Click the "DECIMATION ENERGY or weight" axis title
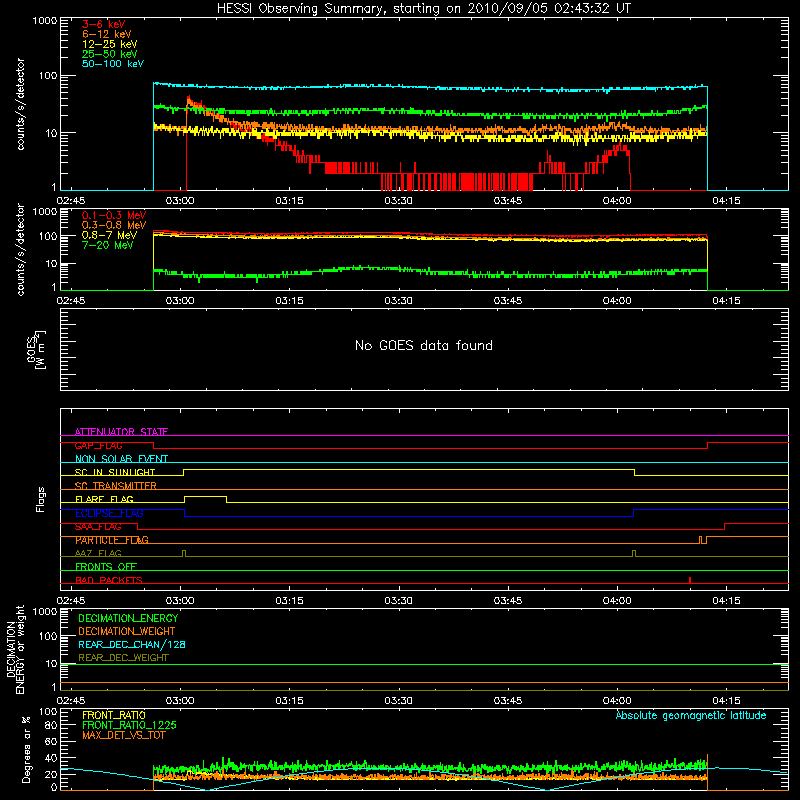800x800 pixels. [15, 649]
